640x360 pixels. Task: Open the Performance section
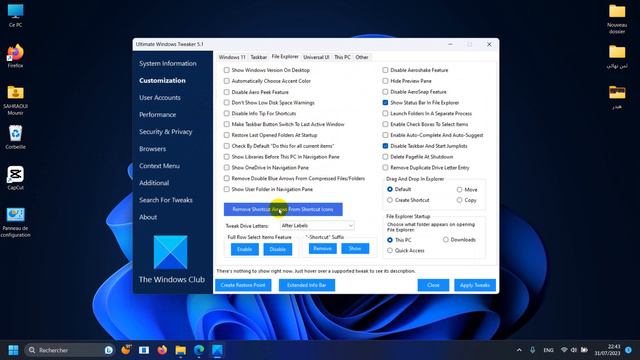pyautogui.click(x=158, y=115)
